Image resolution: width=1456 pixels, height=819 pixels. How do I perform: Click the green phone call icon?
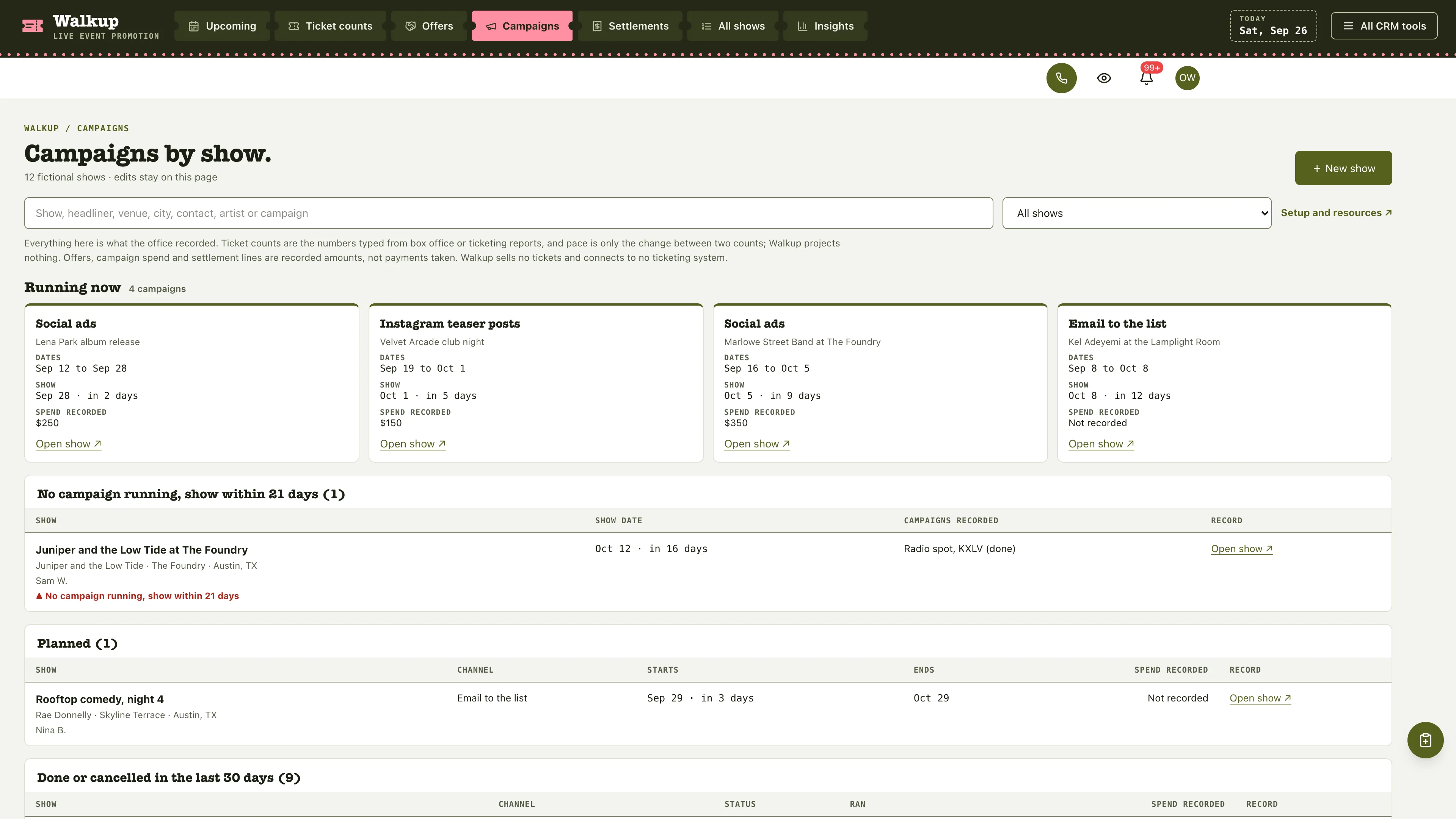pyautogui.click(x=1062, y=78)
